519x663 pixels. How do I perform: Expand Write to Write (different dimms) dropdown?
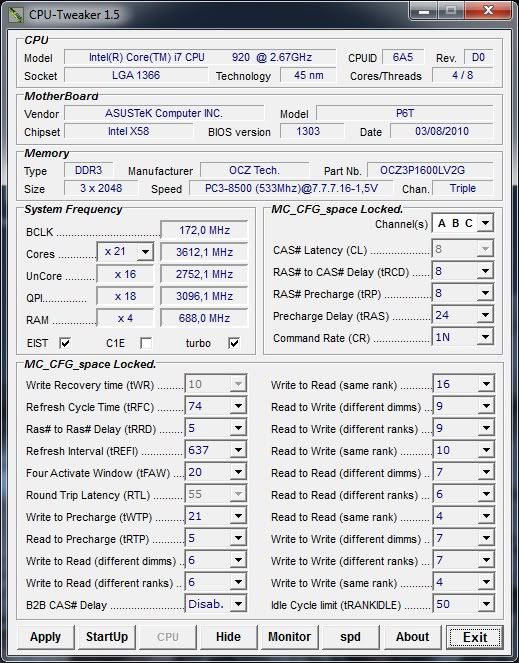(486, 538)
